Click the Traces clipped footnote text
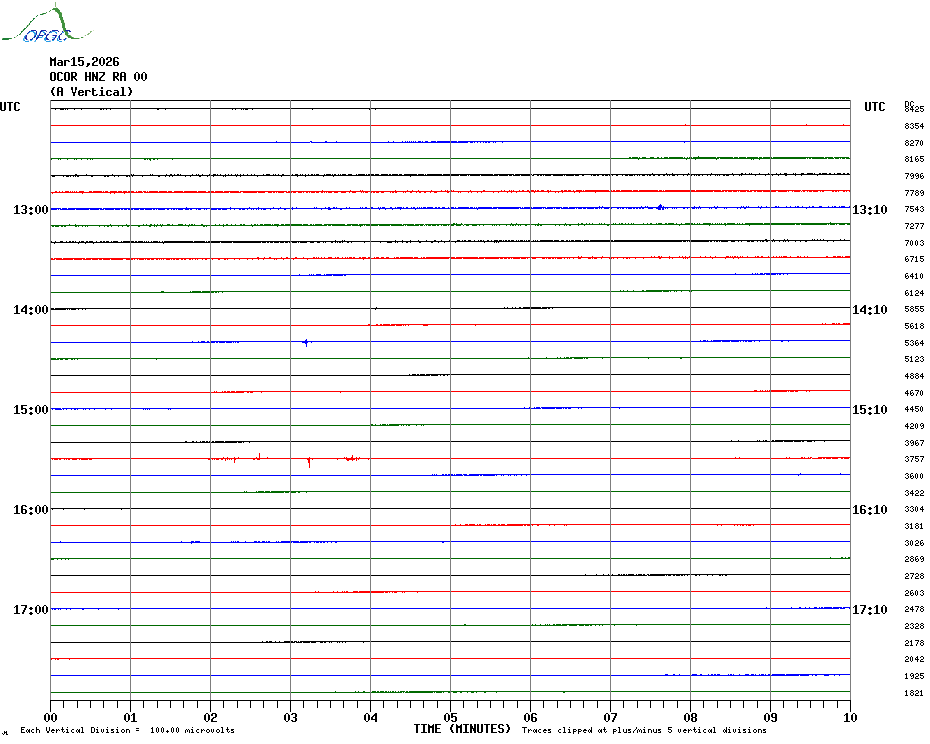 644,731
